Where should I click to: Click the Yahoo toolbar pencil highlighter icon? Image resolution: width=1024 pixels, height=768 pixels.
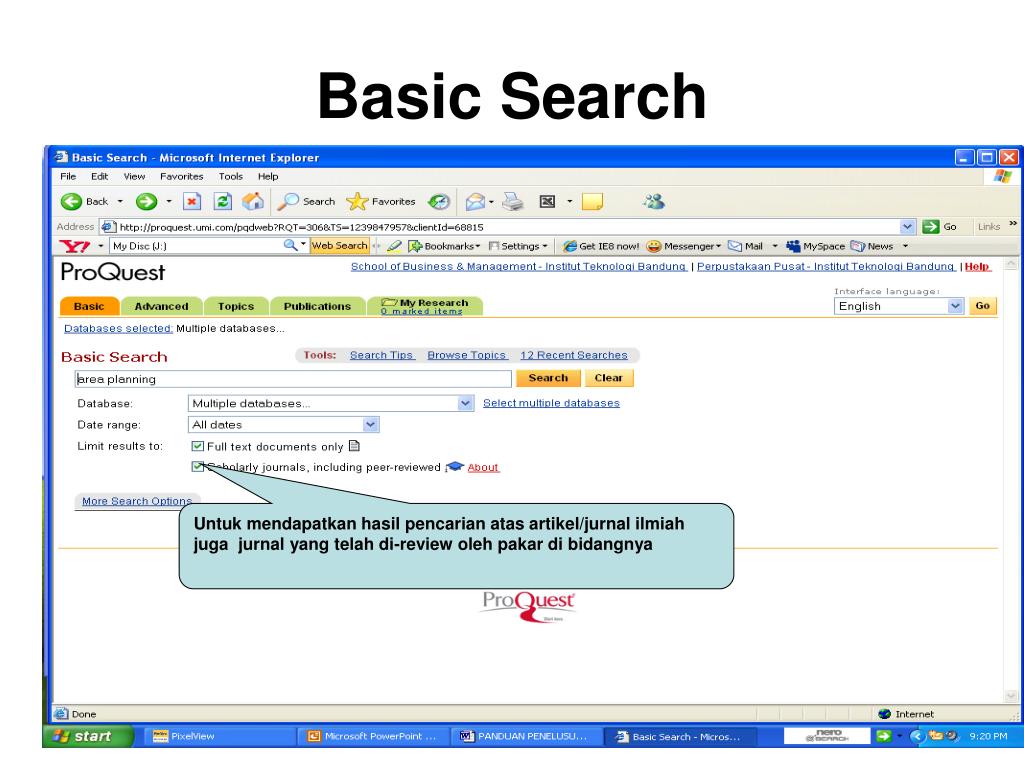click(x=394, y=246)
